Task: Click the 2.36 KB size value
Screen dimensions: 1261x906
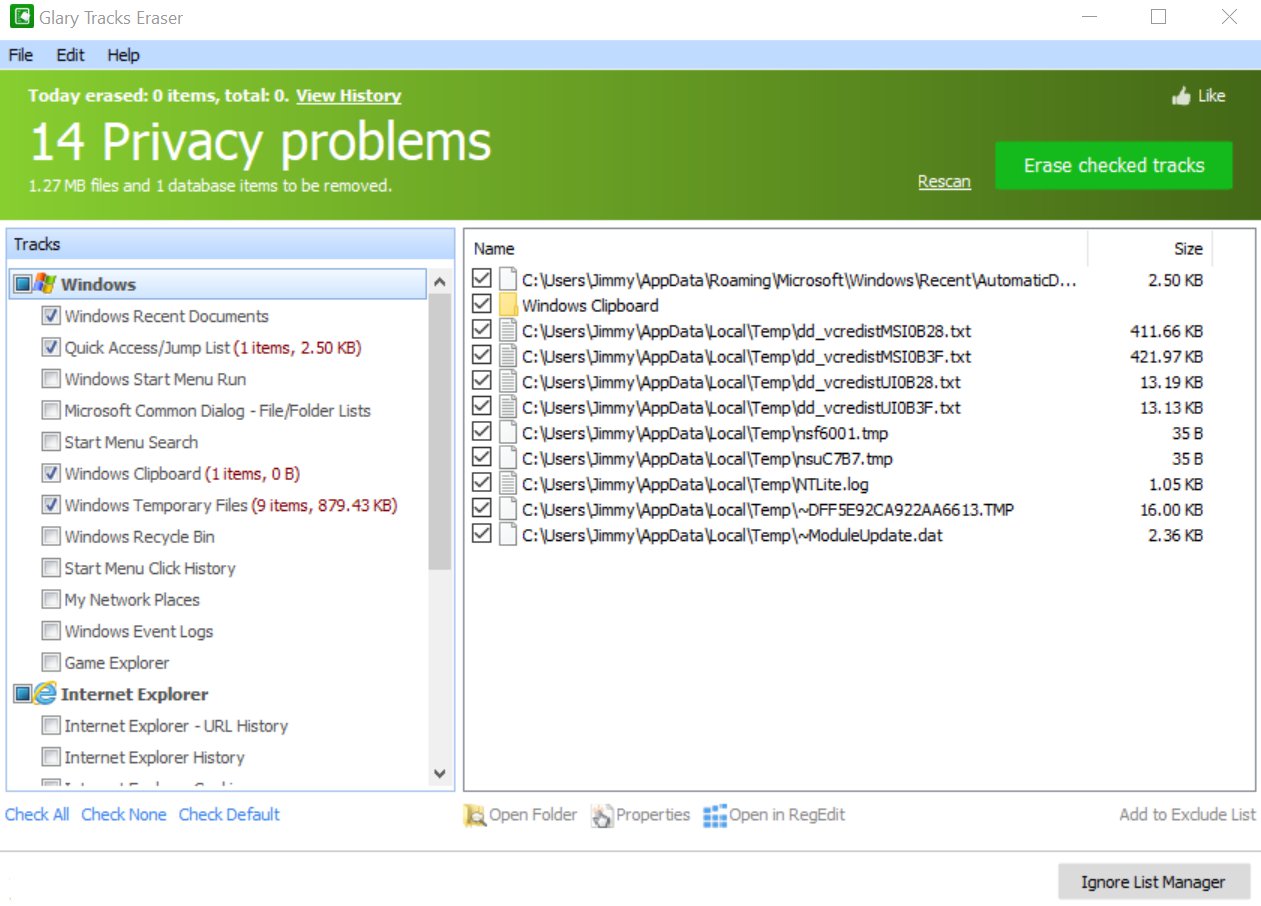Action: [1175, 535]
